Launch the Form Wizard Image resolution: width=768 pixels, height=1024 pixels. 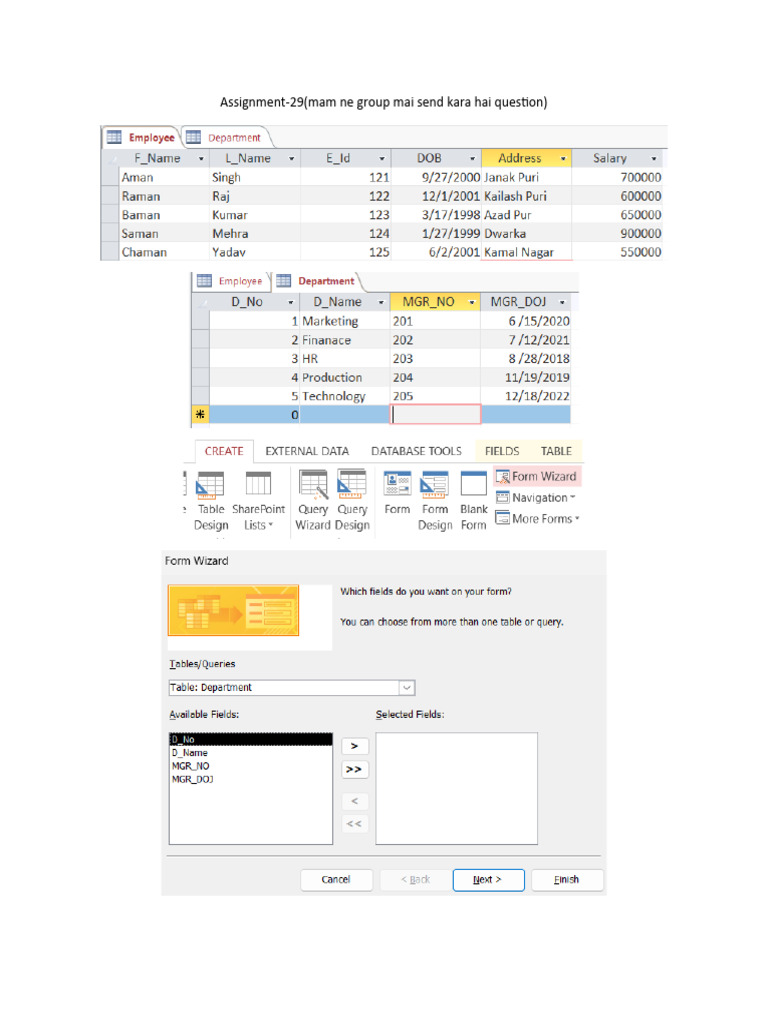(x=537, y=477)
